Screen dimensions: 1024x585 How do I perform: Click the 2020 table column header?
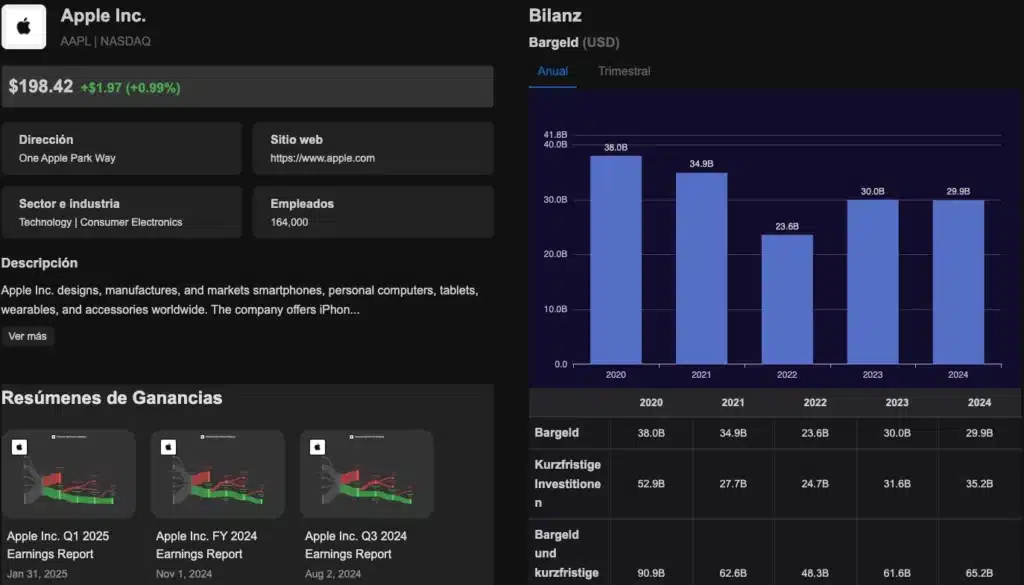651,403
